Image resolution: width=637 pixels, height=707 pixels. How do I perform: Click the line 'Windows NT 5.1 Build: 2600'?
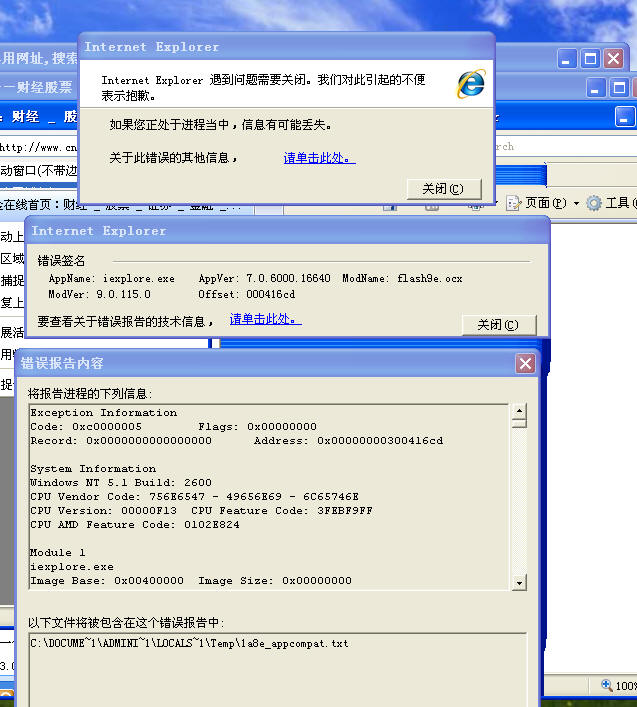click(121, 482)
